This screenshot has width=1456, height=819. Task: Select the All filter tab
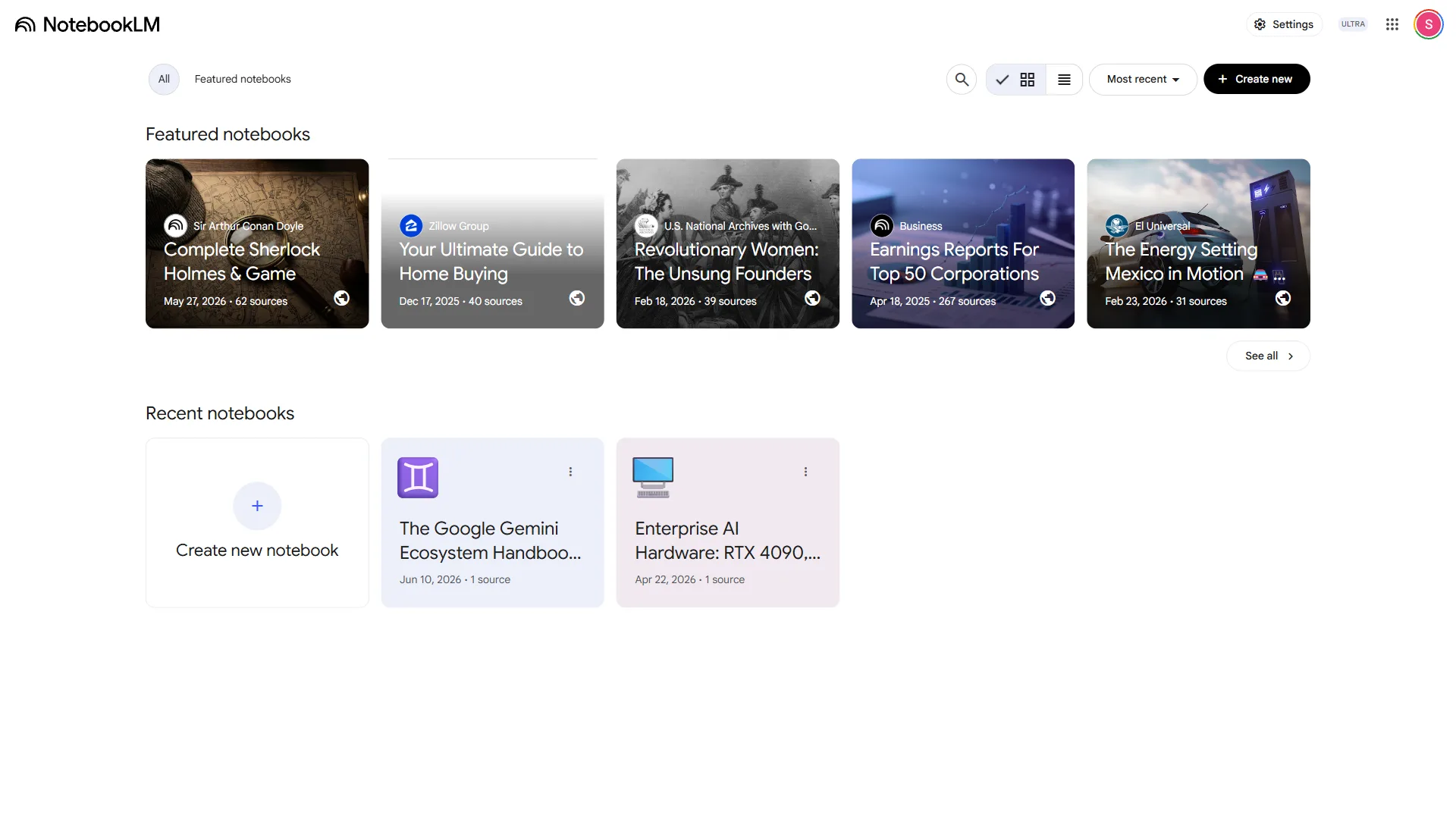pyautogui.click(x=164, y=79)
